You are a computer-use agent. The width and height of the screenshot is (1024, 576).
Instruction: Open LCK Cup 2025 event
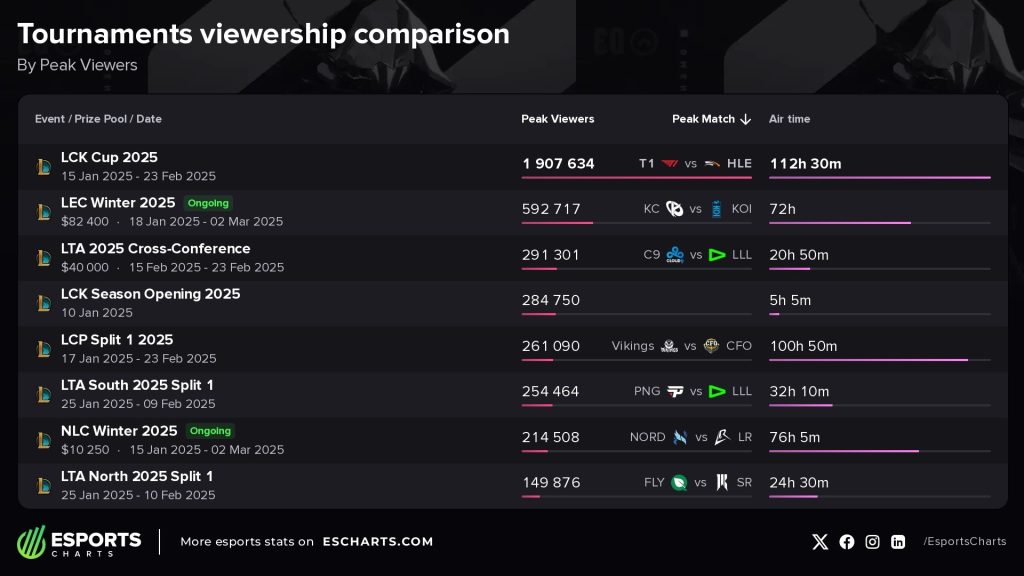[x=109, y=157]
